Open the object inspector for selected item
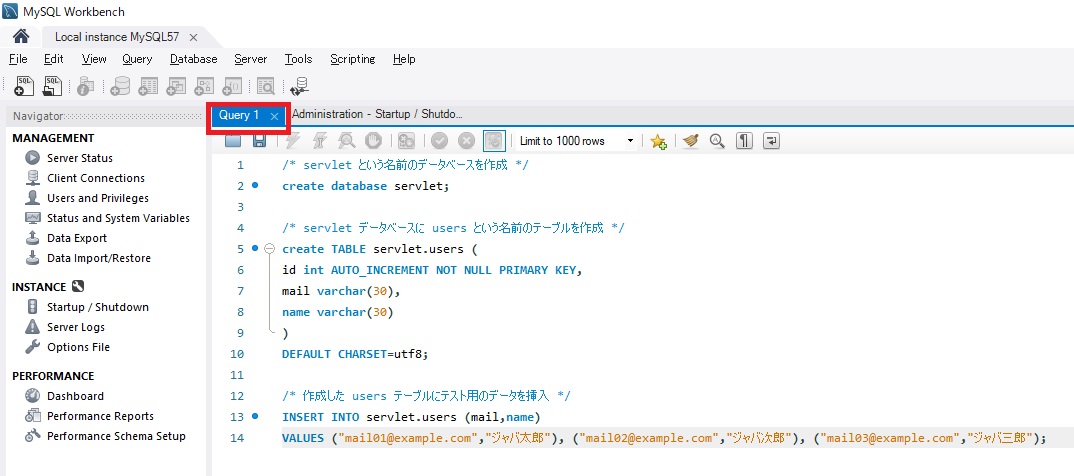 tap(86, 86)
